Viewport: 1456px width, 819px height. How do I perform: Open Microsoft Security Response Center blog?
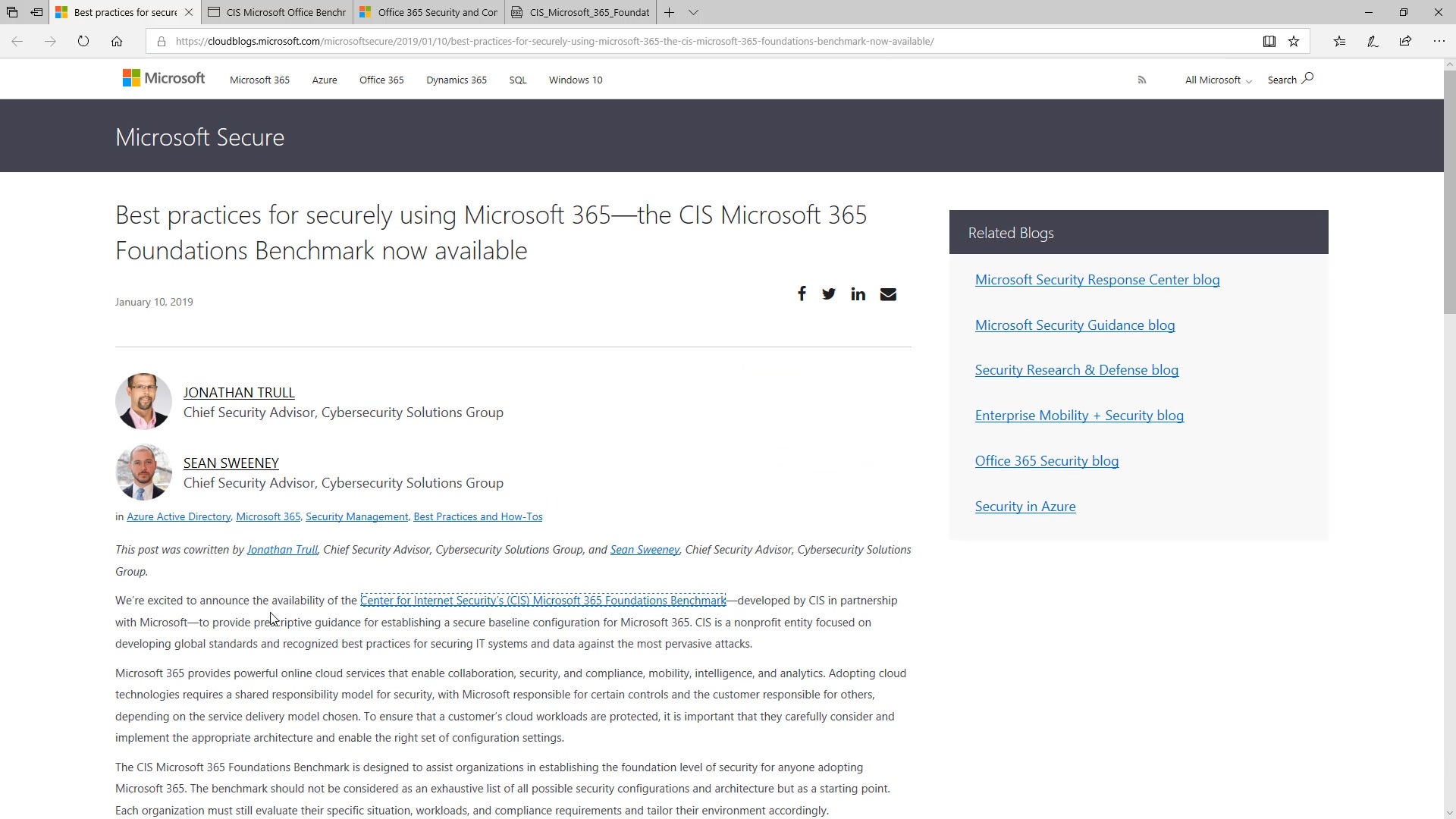tap(1097, 280)
